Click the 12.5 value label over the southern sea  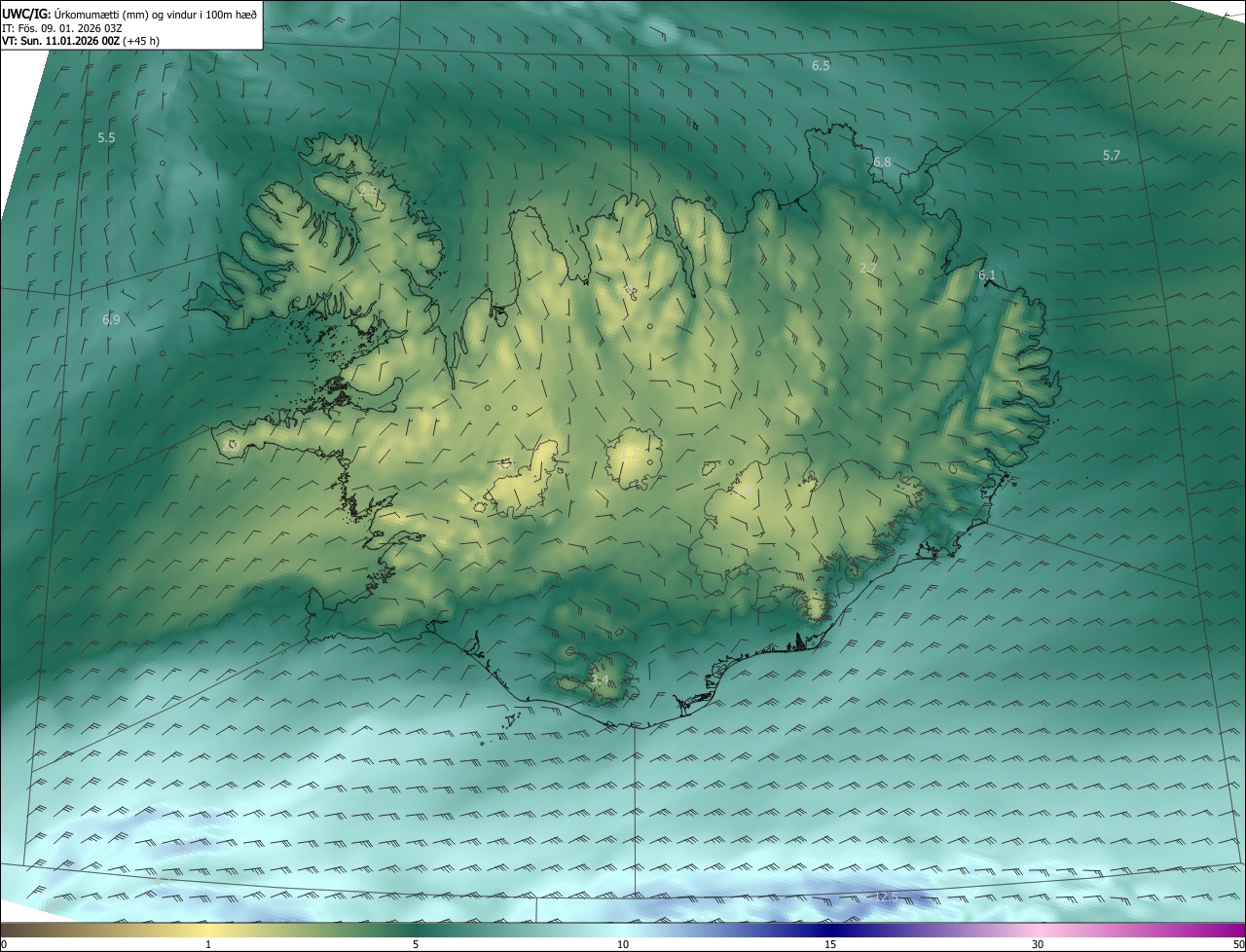[887, 897]
